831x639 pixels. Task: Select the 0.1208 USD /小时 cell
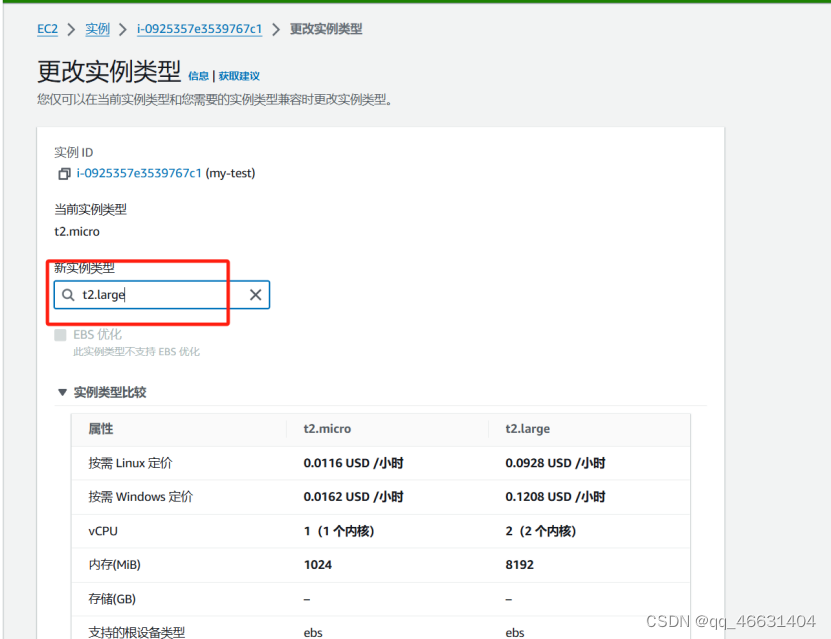pyautogui.click(x=555, y=497)
